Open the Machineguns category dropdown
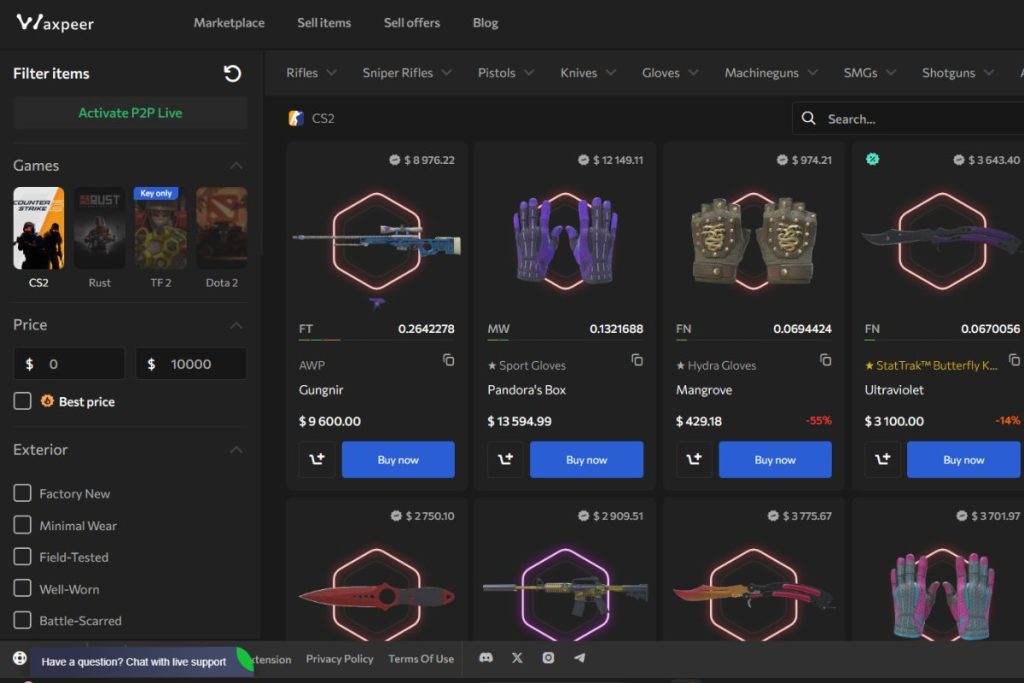 pyautogui.click(x=771, y=72)
